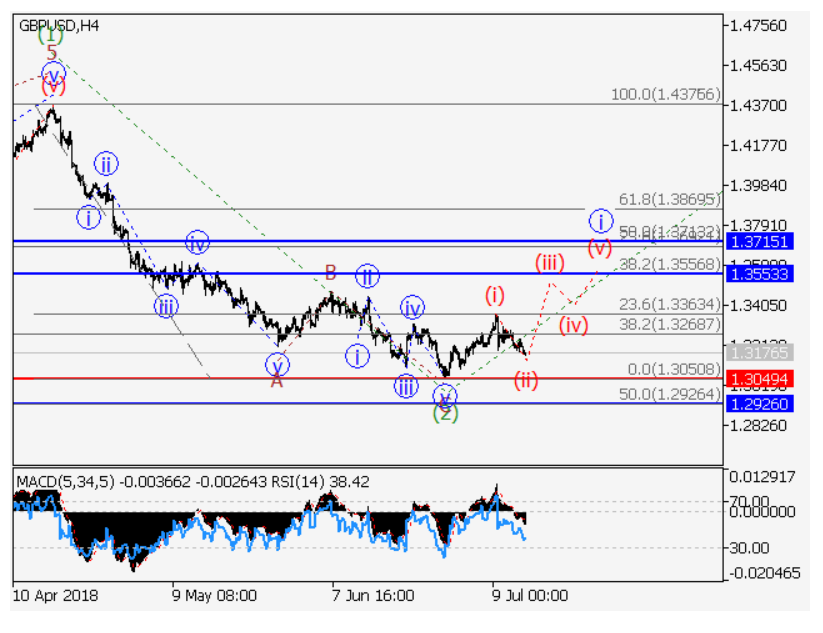Screen dimensions: 823x633
Task: Click the red wave (ii) marker
Action: point(526,379)
